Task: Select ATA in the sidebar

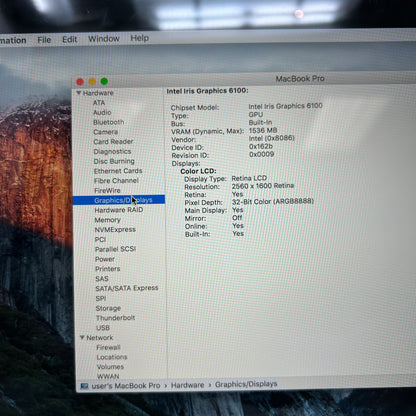Action: click(x=99, y=103)
